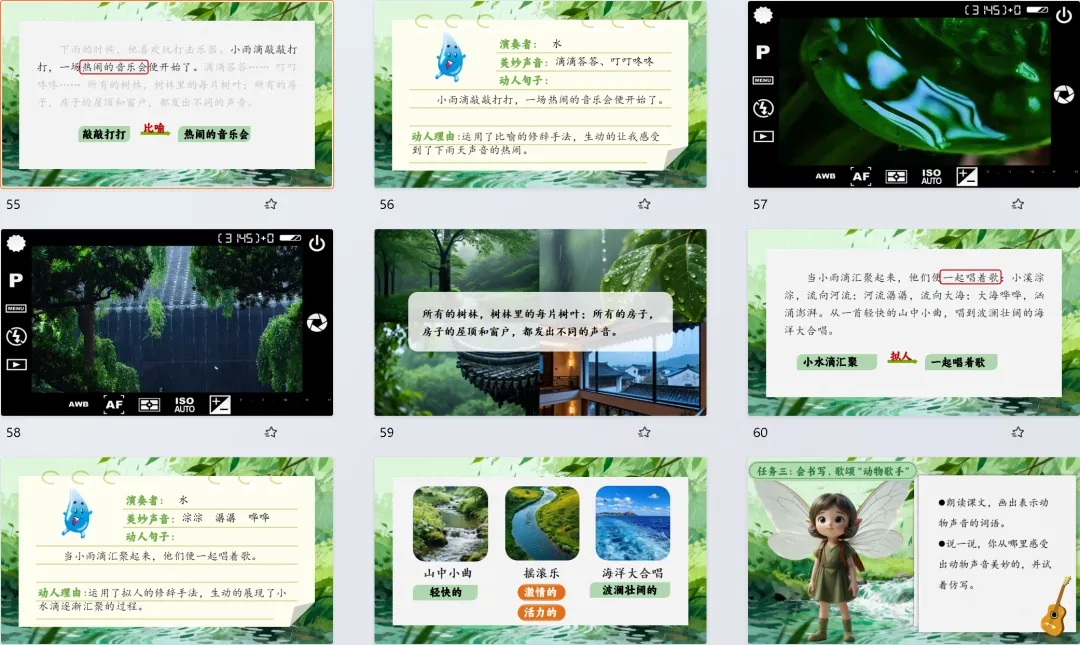The width and height of the screenshot is (1080, 645).
Task: Click the ISO AUTO icon on slide 57
Action: (931, 176)
